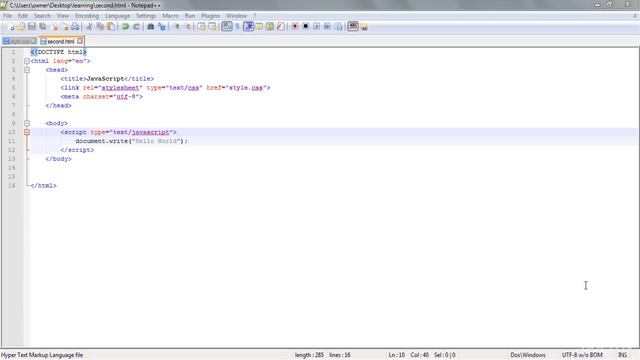Switch to the style.css tab

[20, 41]
